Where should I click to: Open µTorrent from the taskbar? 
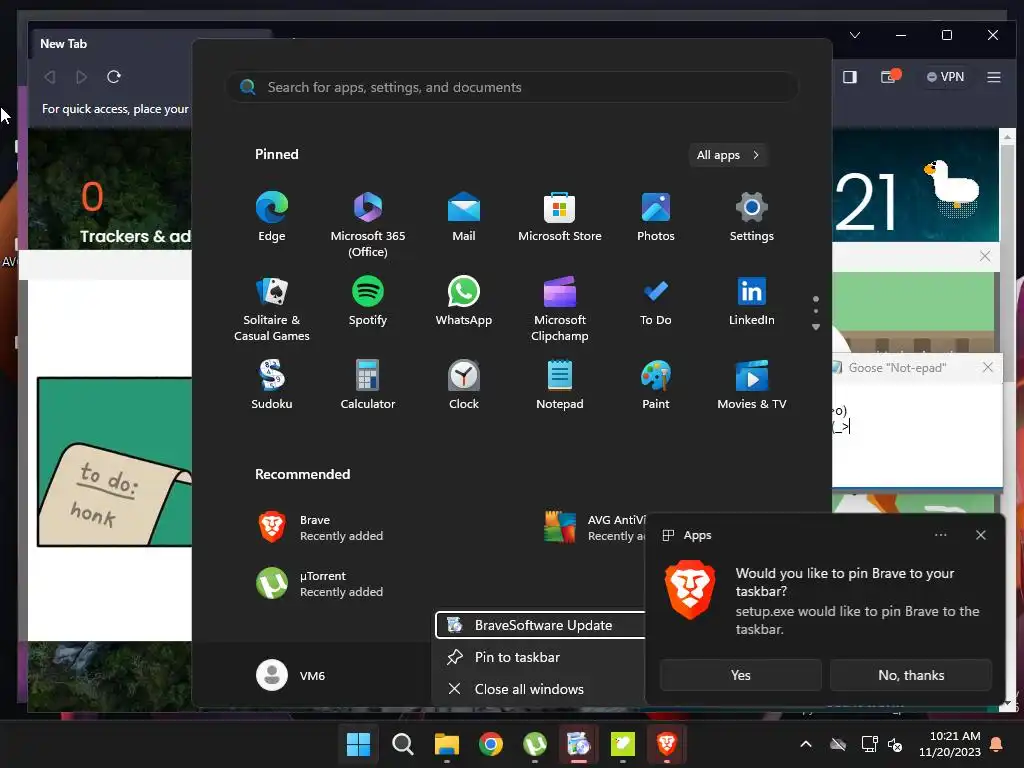pyautogui.click(x=535, y=744)
